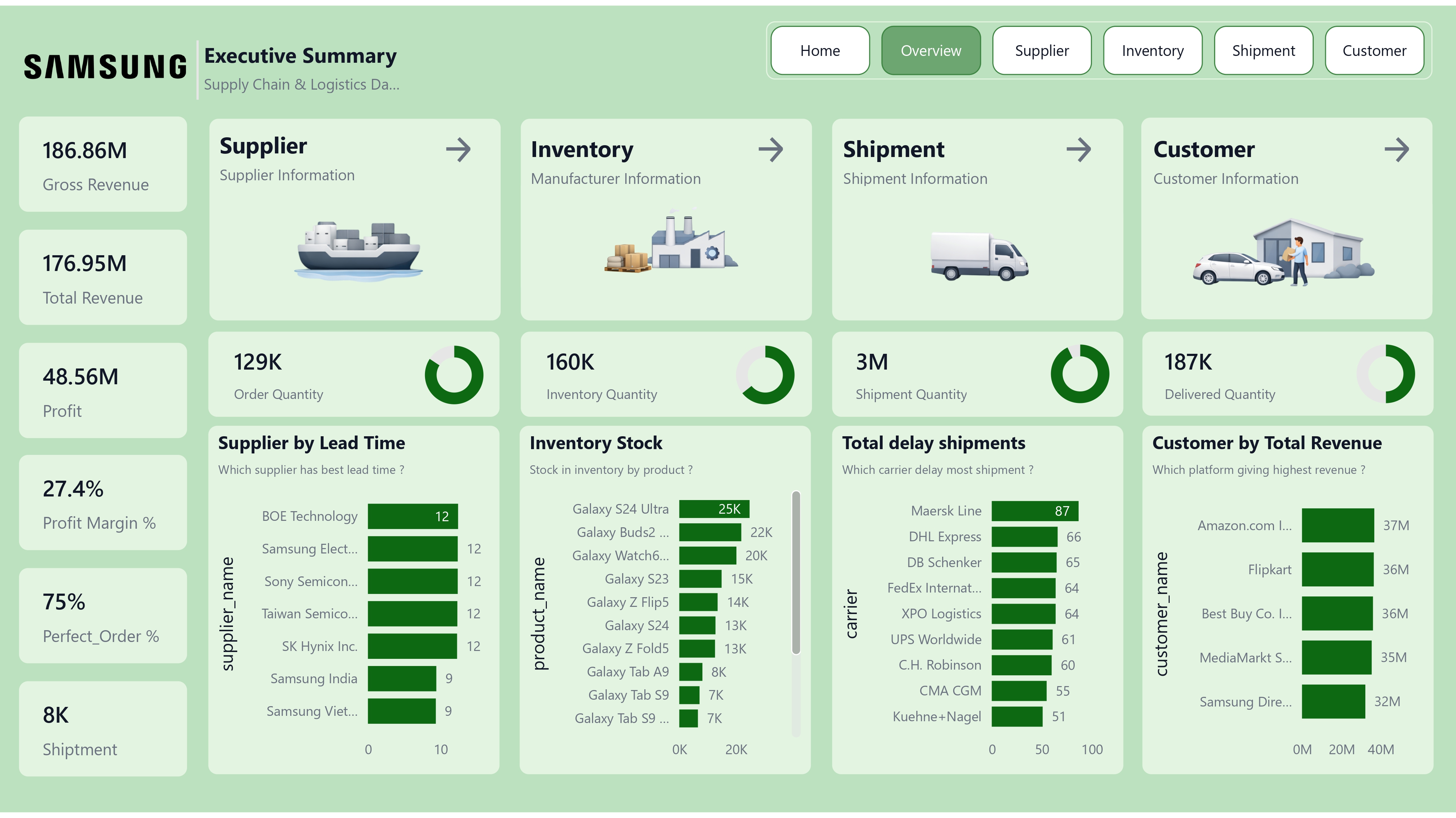
Task: Click the cargo ship supplier illustration
Action: (358, 251)
